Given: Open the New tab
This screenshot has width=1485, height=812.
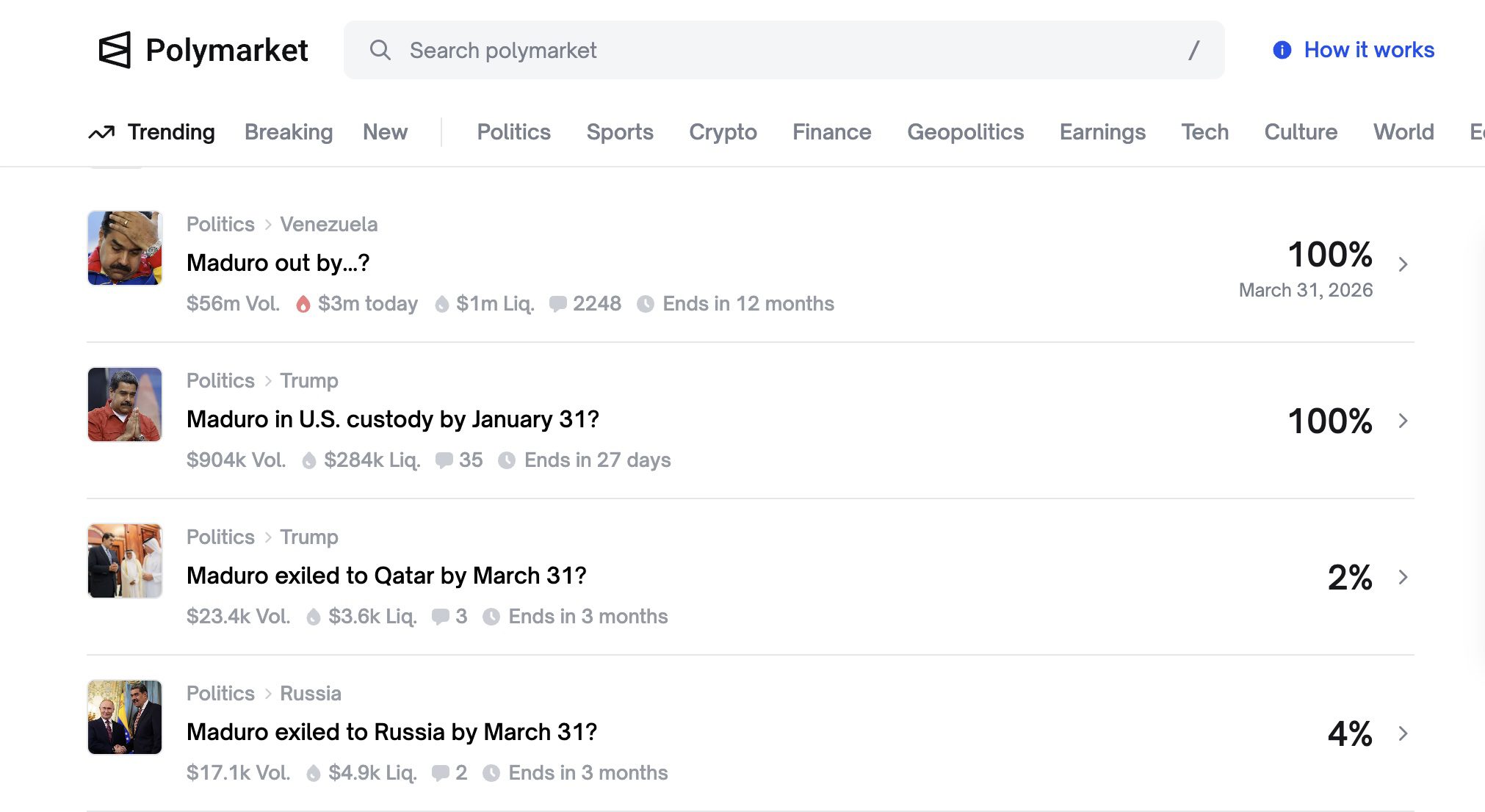Looking at the screenshot, I should pyautogui.click(x=385, y=132).
